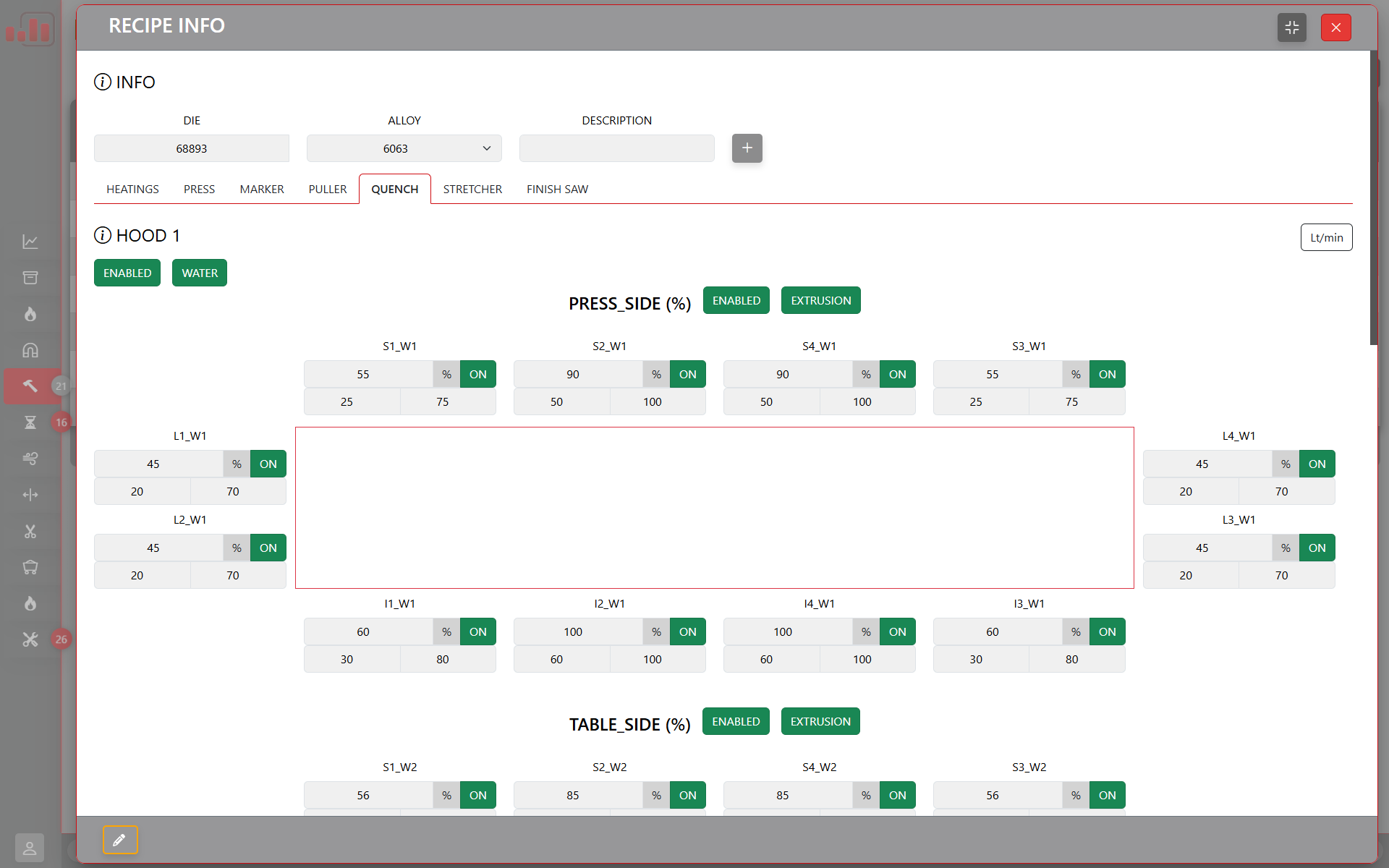Click the pencil edit icon at bottom
Screen dimensions: 1389x868
coord(120,840)
